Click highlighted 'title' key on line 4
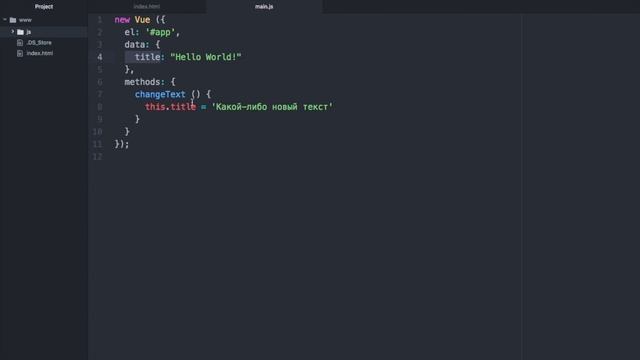Viewport: 640px width, 360px height. (x=147, y=57)
